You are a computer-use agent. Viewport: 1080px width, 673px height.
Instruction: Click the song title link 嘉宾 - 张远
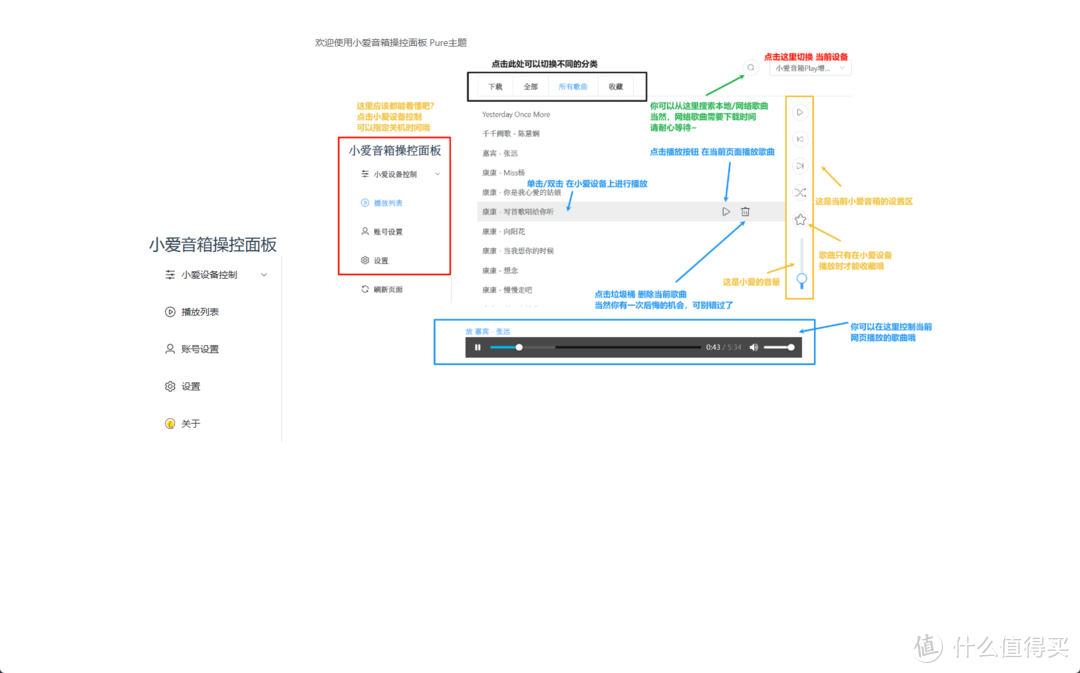click(488, 330)
